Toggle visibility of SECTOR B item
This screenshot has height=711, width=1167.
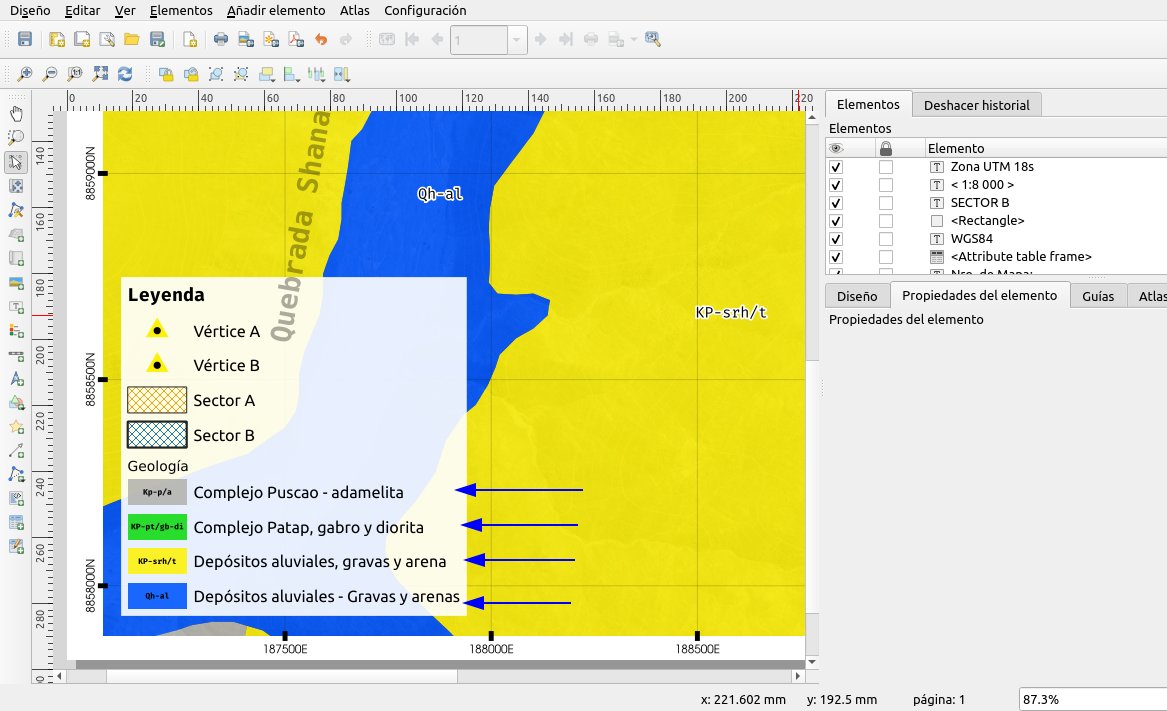coord(836,203)
